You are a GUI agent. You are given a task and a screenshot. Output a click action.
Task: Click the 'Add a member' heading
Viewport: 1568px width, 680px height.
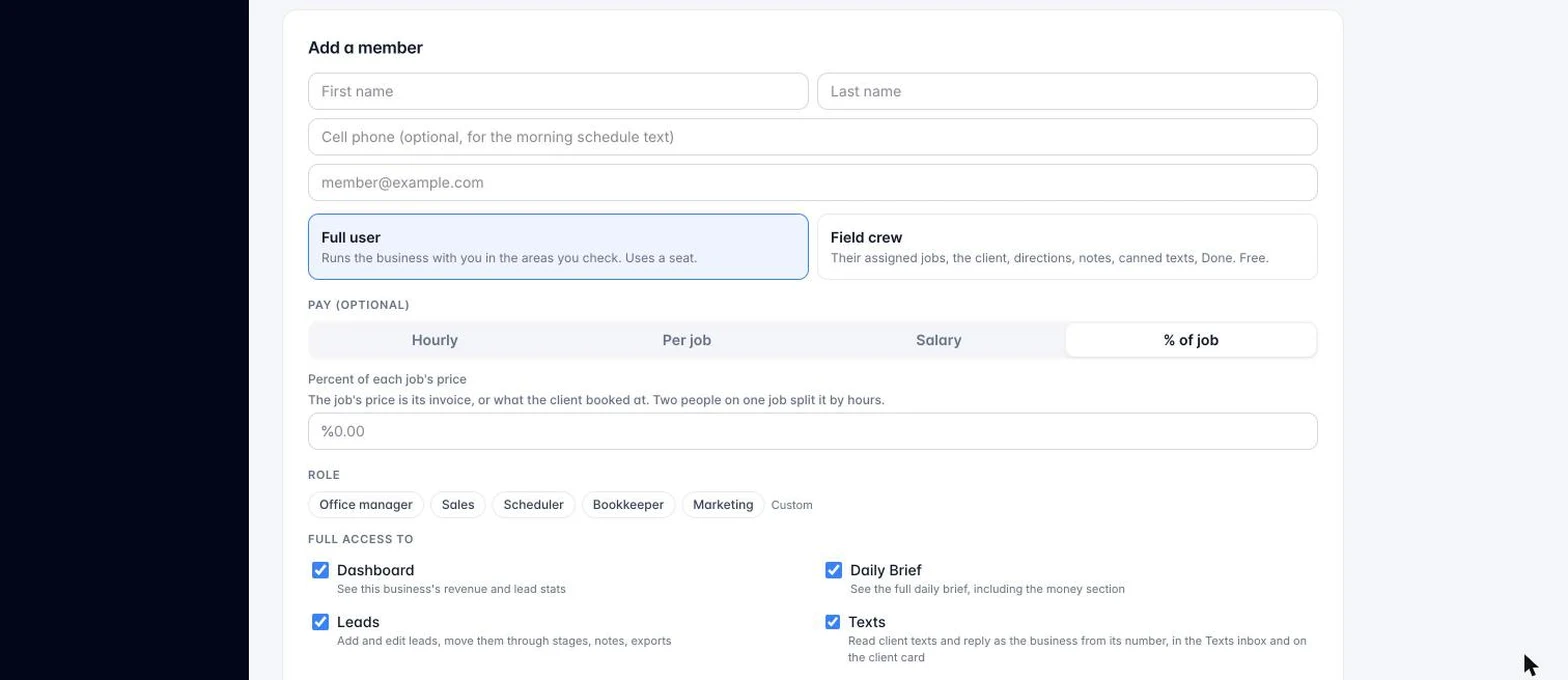coord(365,48)
